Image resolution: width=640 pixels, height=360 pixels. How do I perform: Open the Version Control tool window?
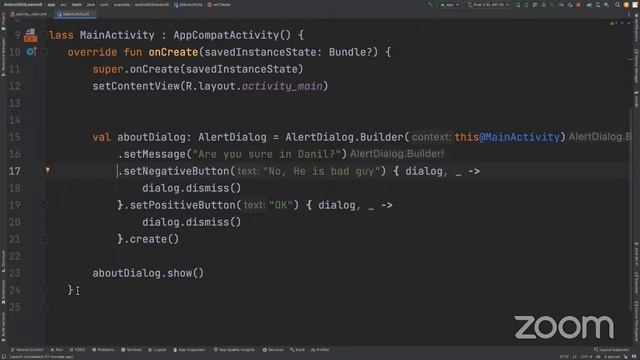27,350
